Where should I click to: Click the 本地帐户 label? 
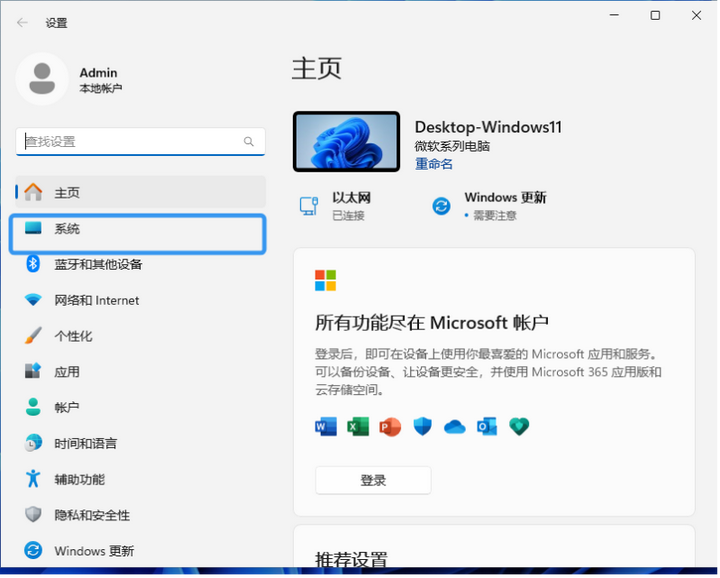(101, 89)
